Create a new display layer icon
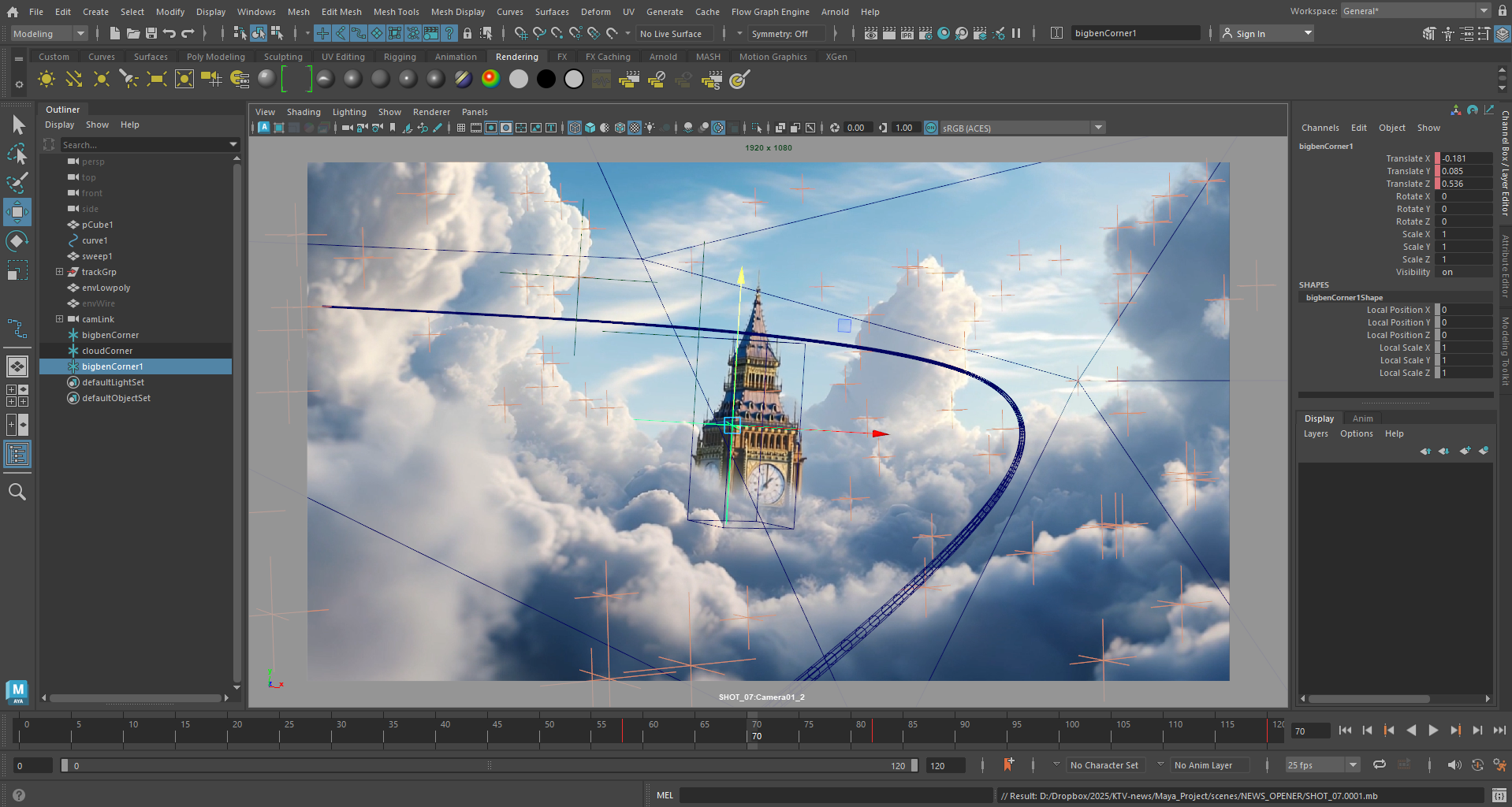Image resolution: width=1512 pixels, height=807 pixels. click(1465, 451)
